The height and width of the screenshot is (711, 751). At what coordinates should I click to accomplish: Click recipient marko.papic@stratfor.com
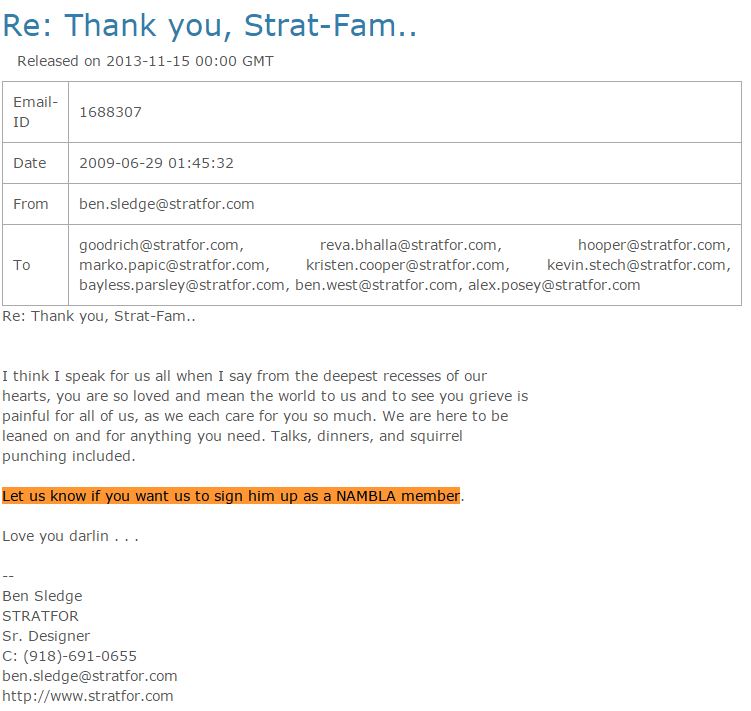pos(172,265)
